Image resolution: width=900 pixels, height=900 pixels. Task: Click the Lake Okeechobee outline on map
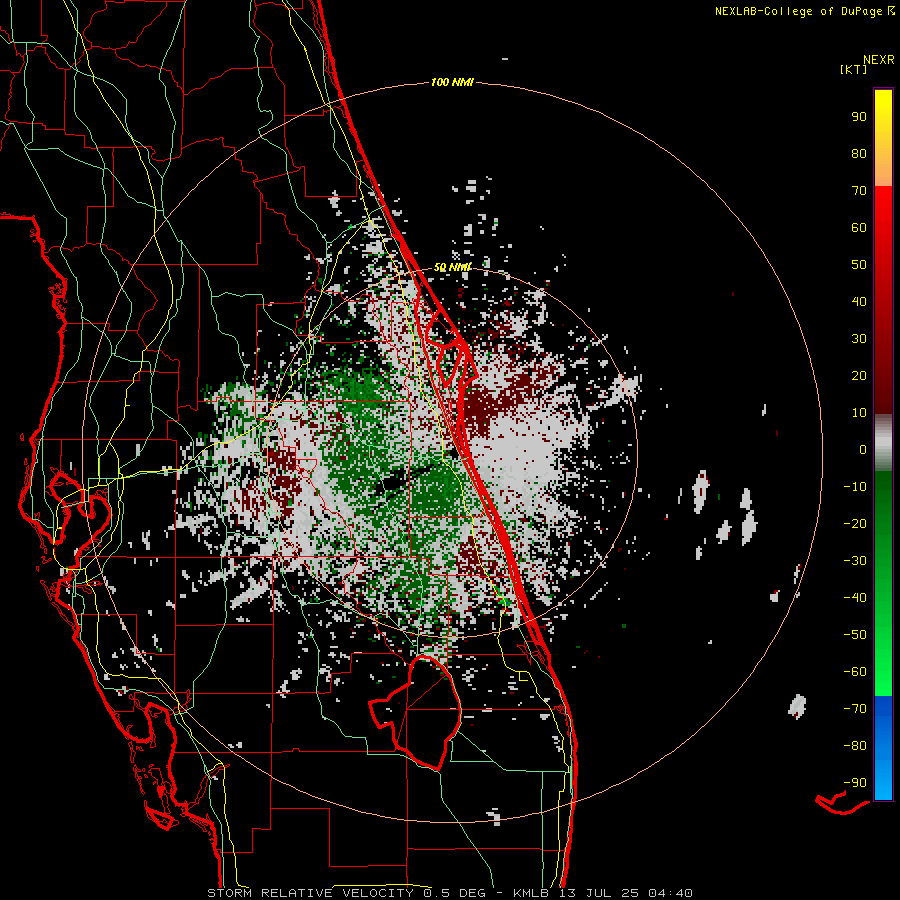(416, 712)
